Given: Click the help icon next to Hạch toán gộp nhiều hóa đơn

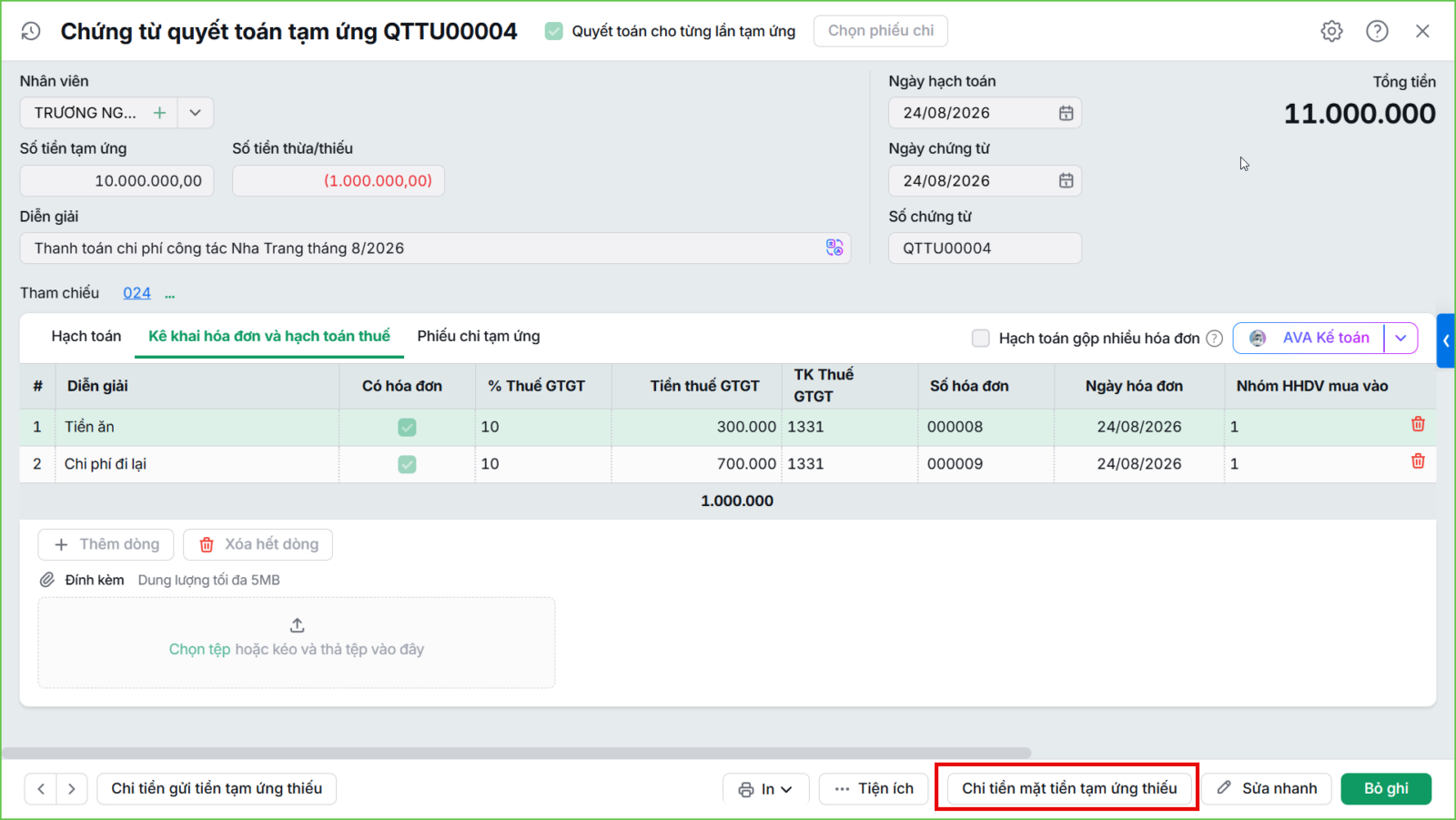Looking at the screenshot, I should coord(1214,339).
